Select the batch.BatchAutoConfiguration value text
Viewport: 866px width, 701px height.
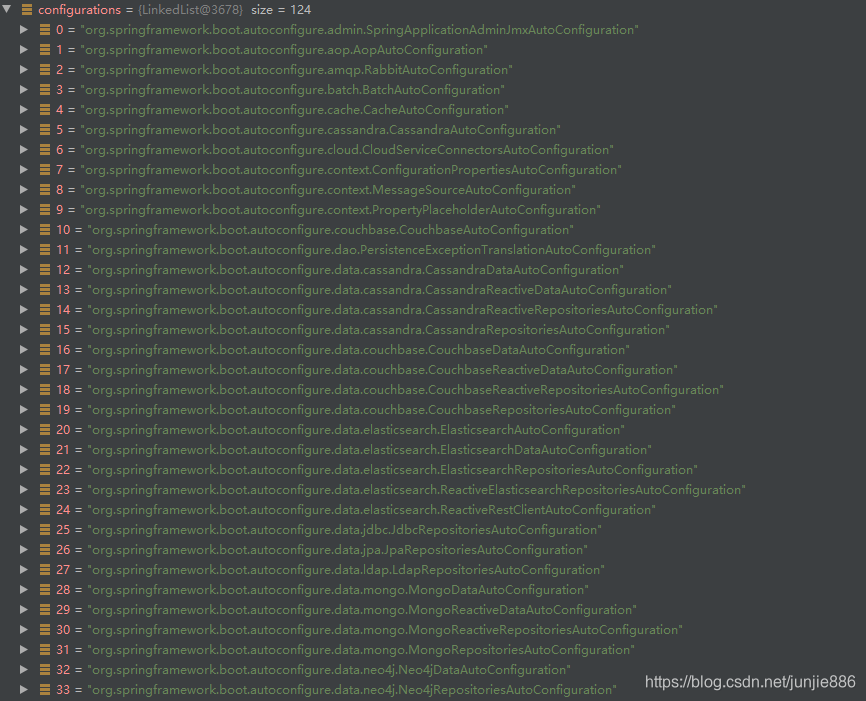tap(293, 89)
